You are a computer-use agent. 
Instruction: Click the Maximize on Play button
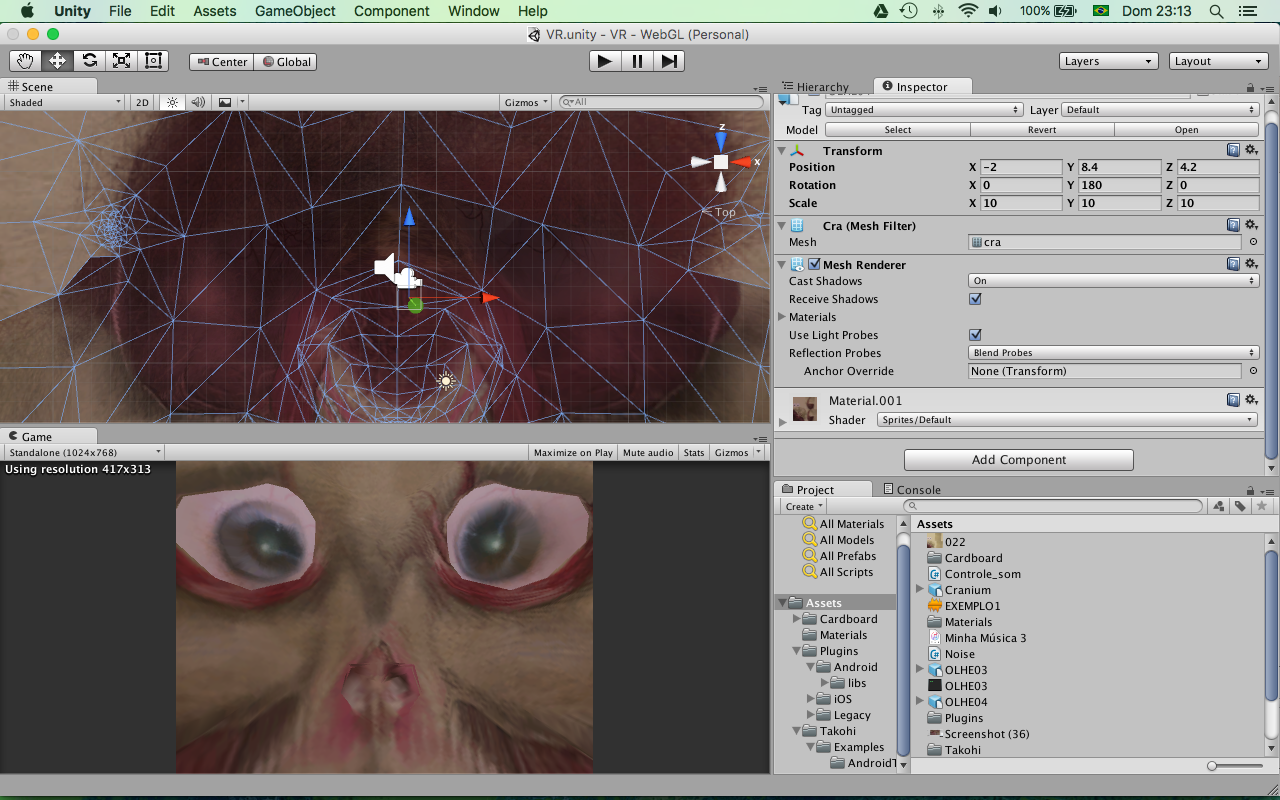[573, 453]
